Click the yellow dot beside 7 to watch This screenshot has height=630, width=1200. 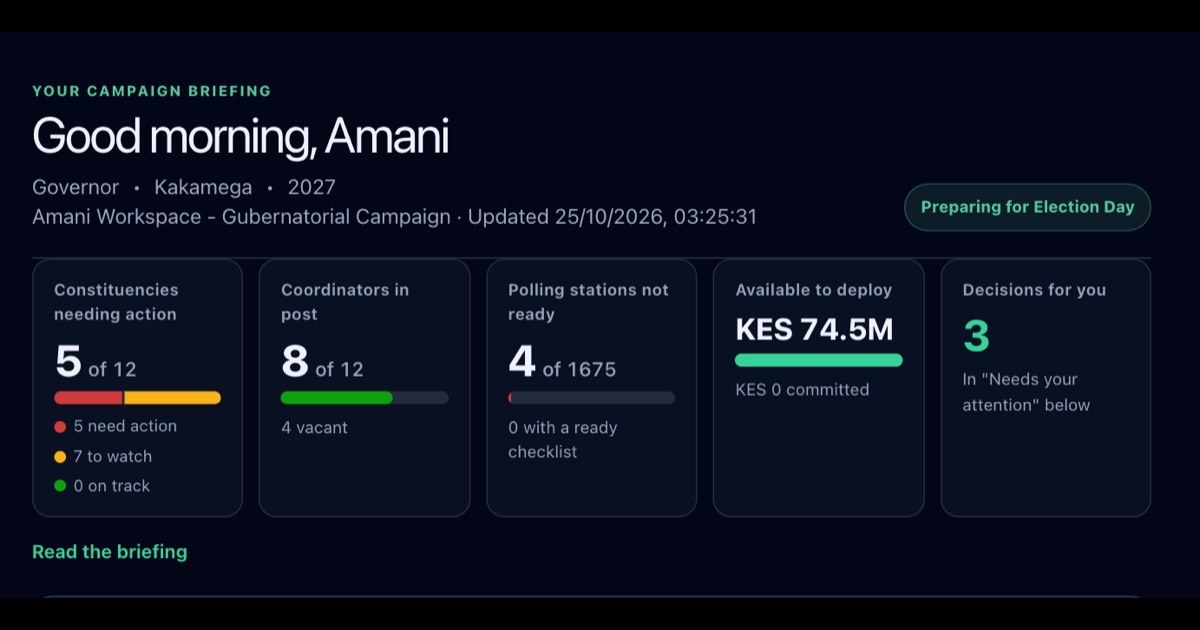click(60, 457)
